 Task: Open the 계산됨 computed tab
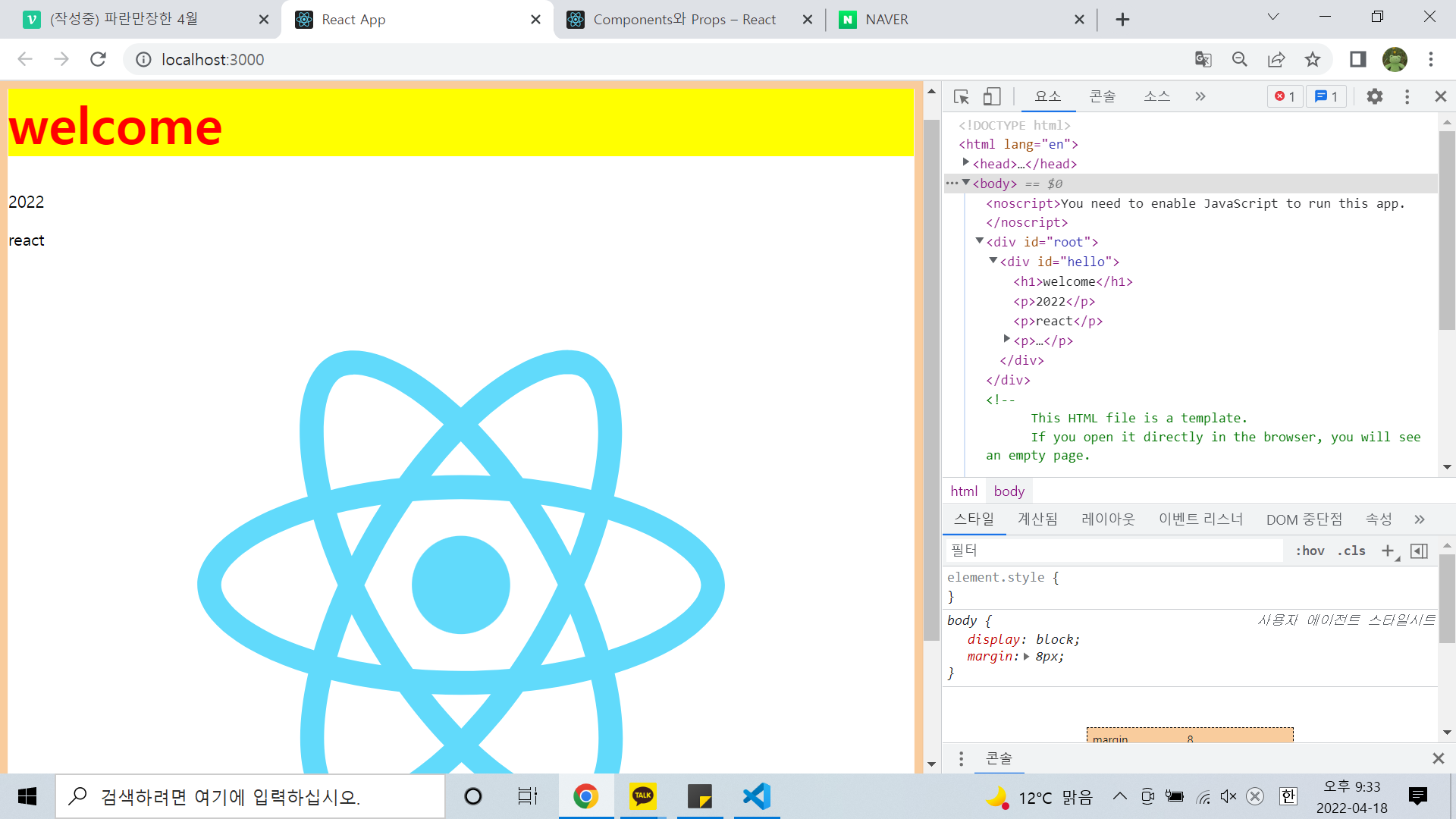1037,519
